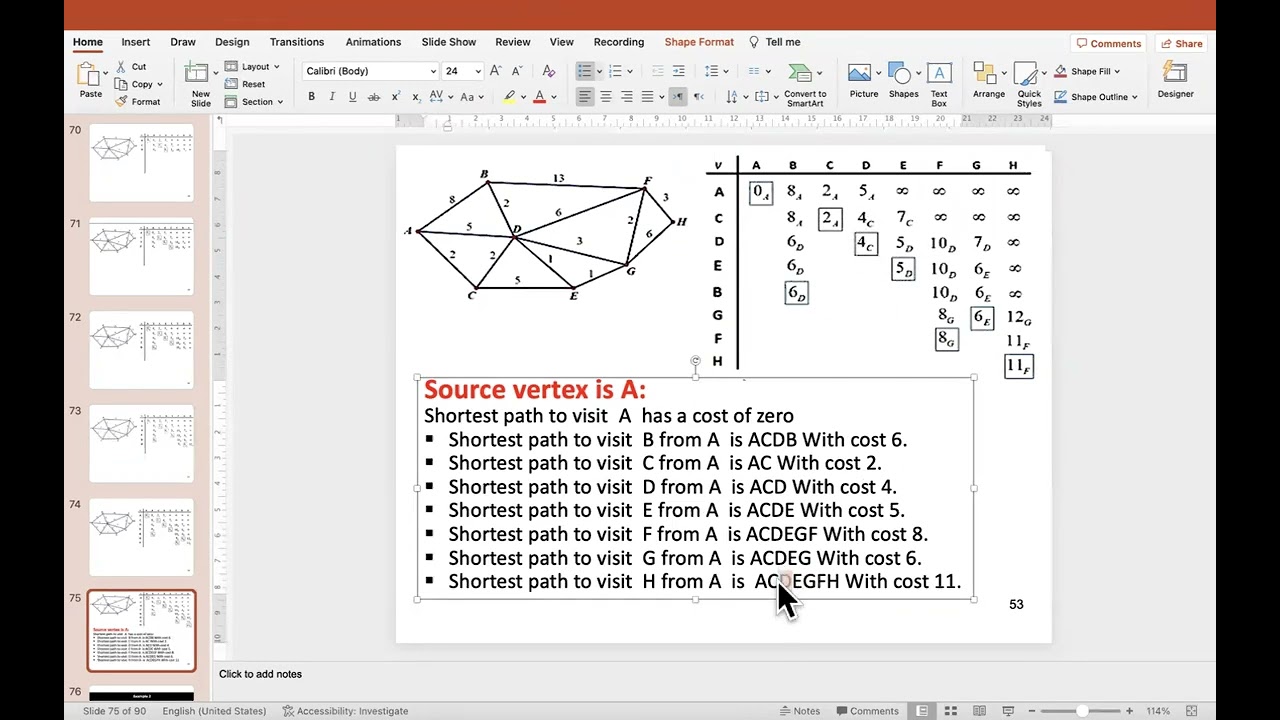1280x720 pixels.
Task: Toggle left-to-right text direction
Action: pyautogui.click(x=678, y=97)
